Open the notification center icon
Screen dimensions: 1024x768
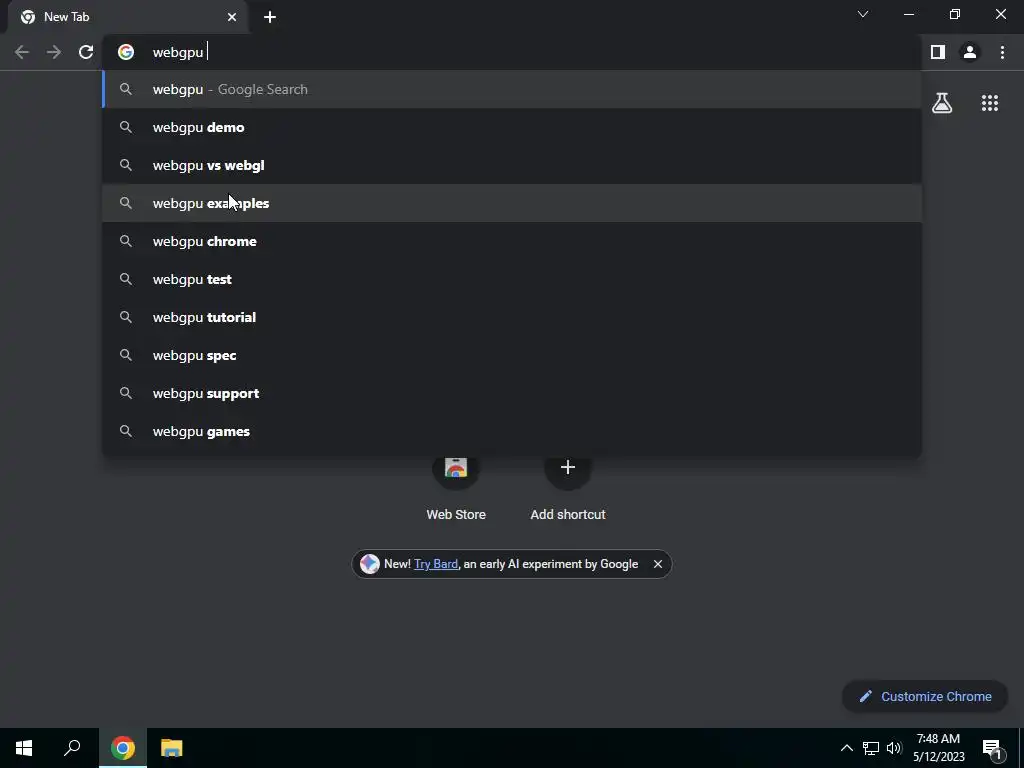pos(992,748)
